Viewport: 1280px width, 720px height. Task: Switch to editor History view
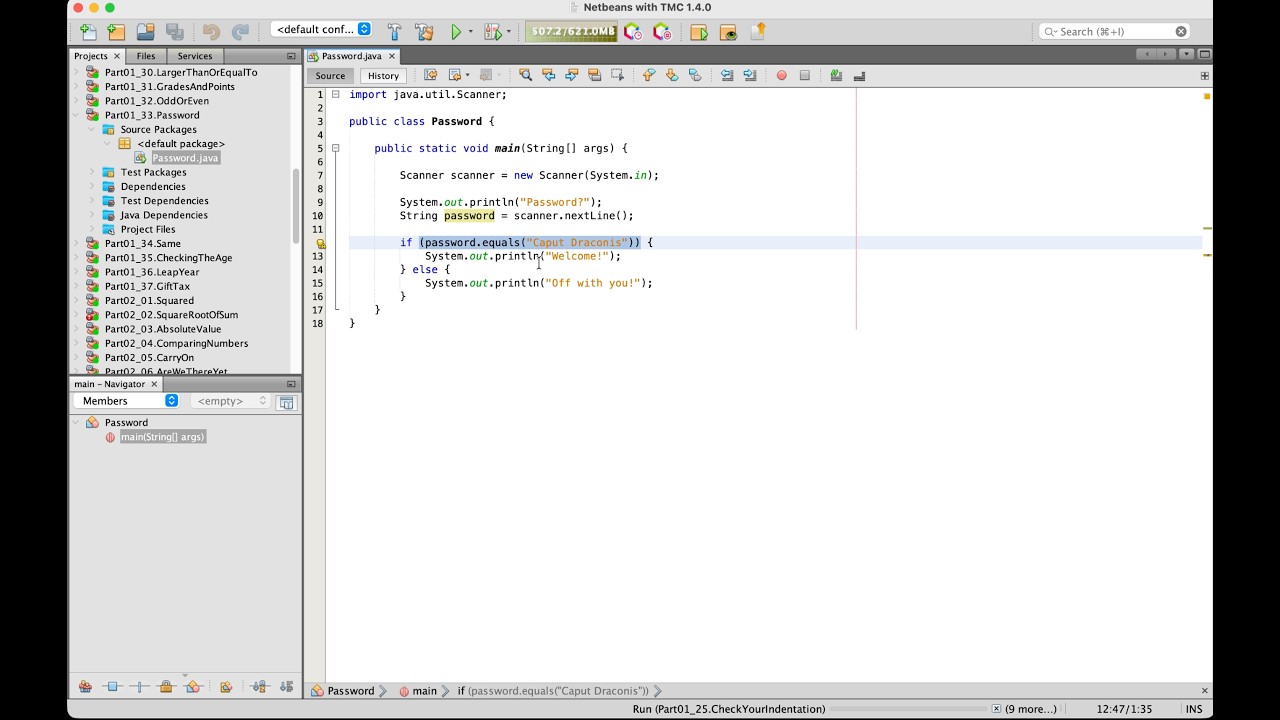pos(383,76)
